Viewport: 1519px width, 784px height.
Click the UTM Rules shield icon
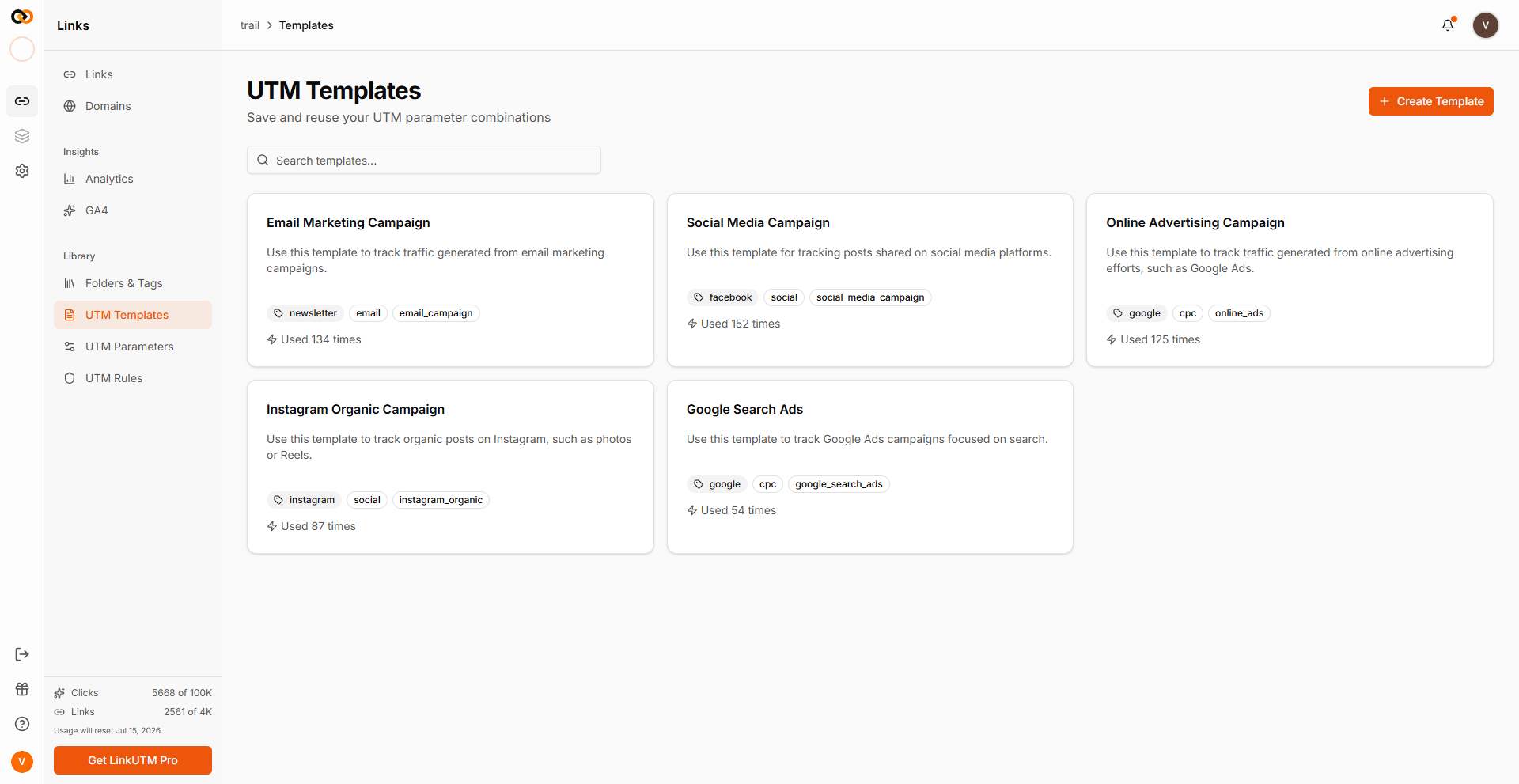click(70, 378)
